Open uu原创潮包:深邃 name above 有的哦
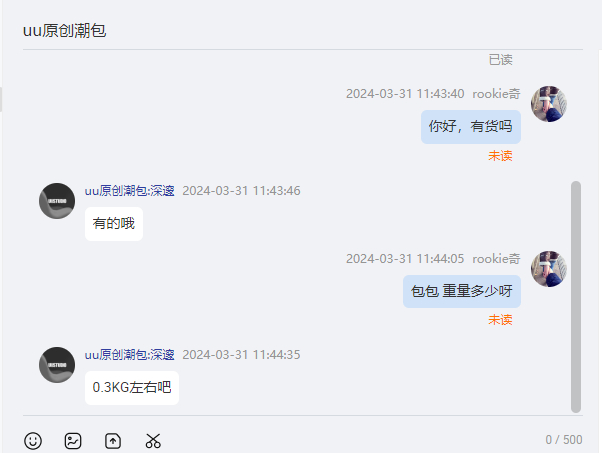The width and height of the screenshot is (602, 453). click(129, 191)
